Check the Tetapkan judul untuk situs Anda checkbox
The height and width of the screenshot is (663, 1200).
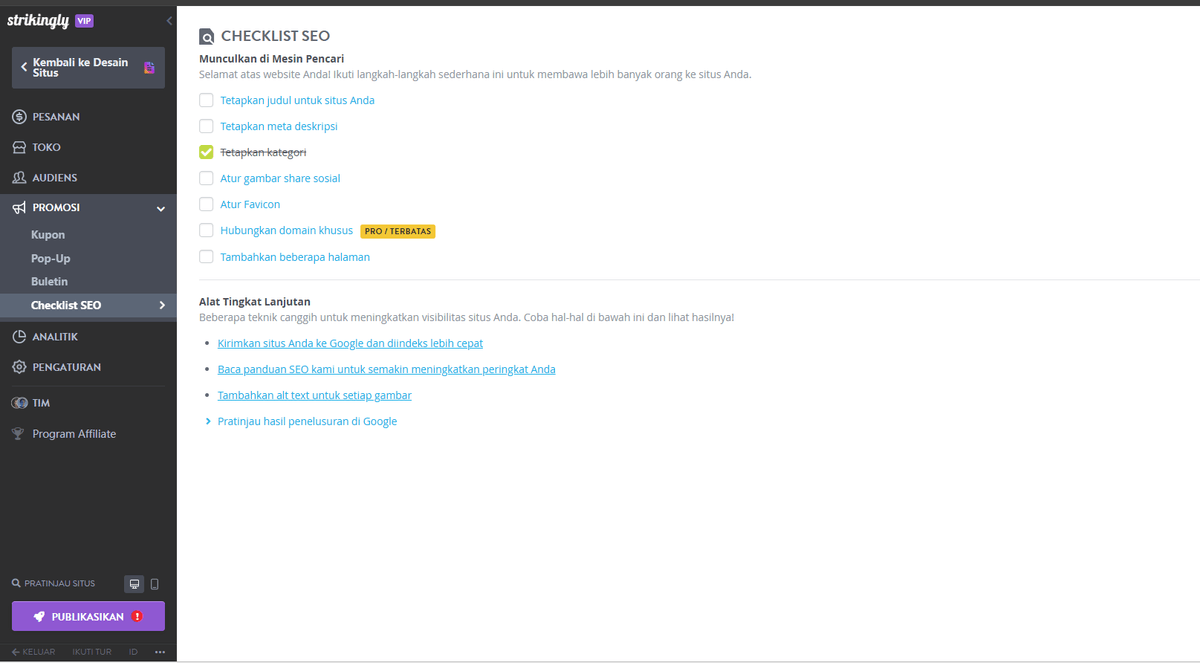(x=205, y=100)
